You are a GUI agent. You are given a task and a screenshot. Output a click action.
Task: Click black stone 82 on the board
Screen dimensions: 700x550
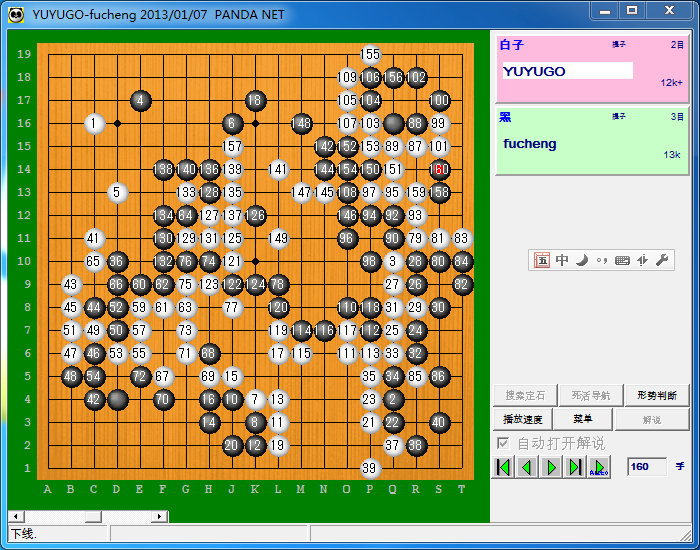(x=462, y=284)
